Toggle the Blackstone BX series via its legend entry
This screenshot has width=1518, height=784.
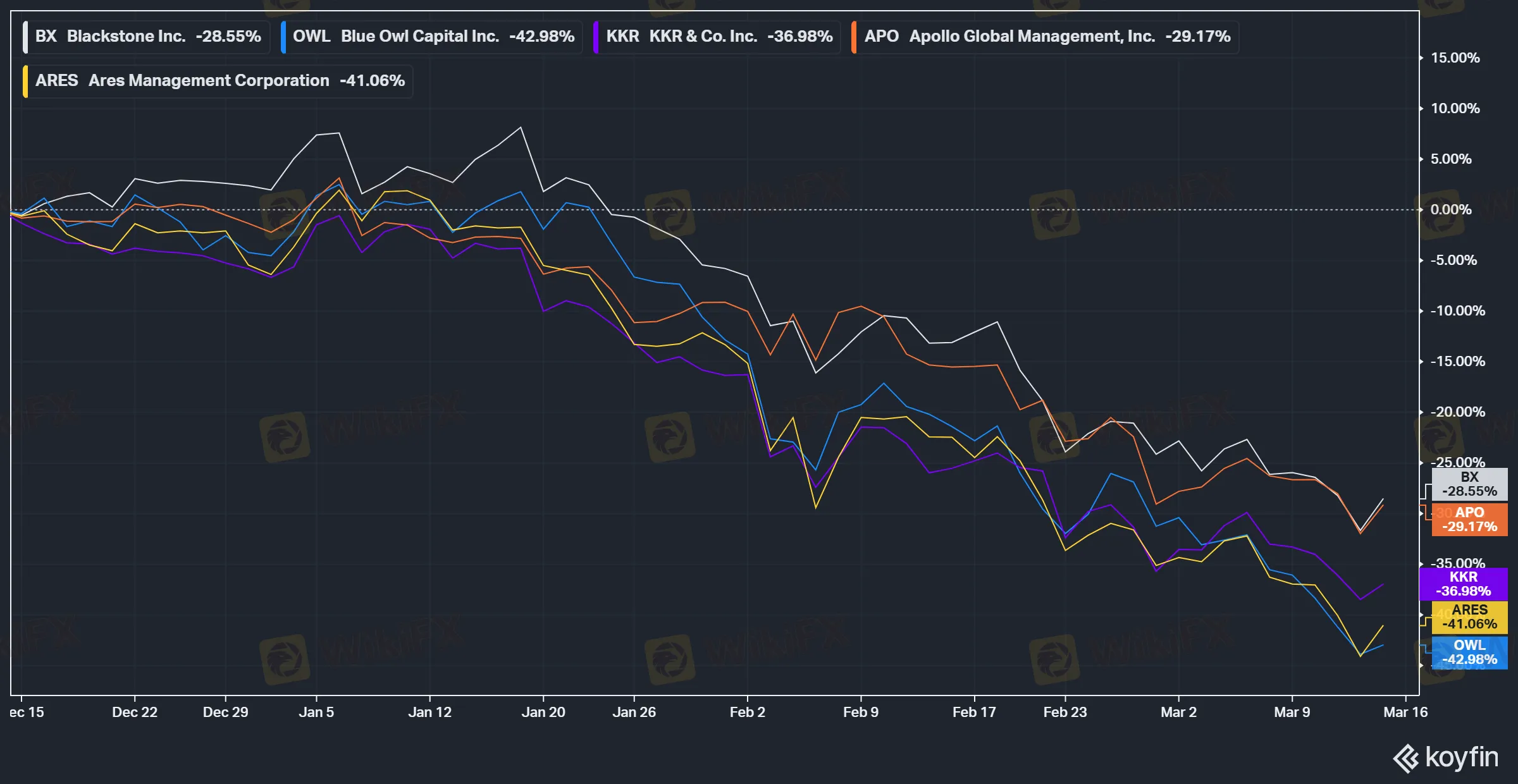click(x=145, y=36)
